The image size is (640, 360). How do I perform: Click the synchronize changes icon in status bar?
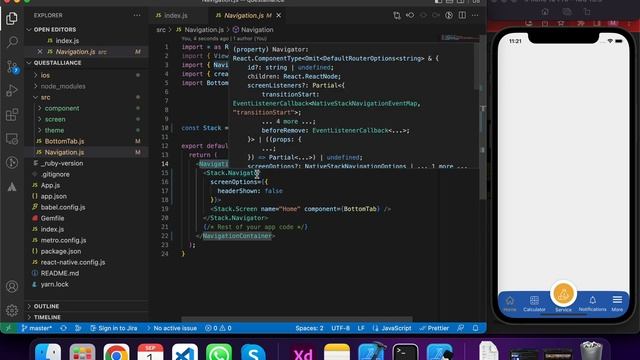[63, 328]
